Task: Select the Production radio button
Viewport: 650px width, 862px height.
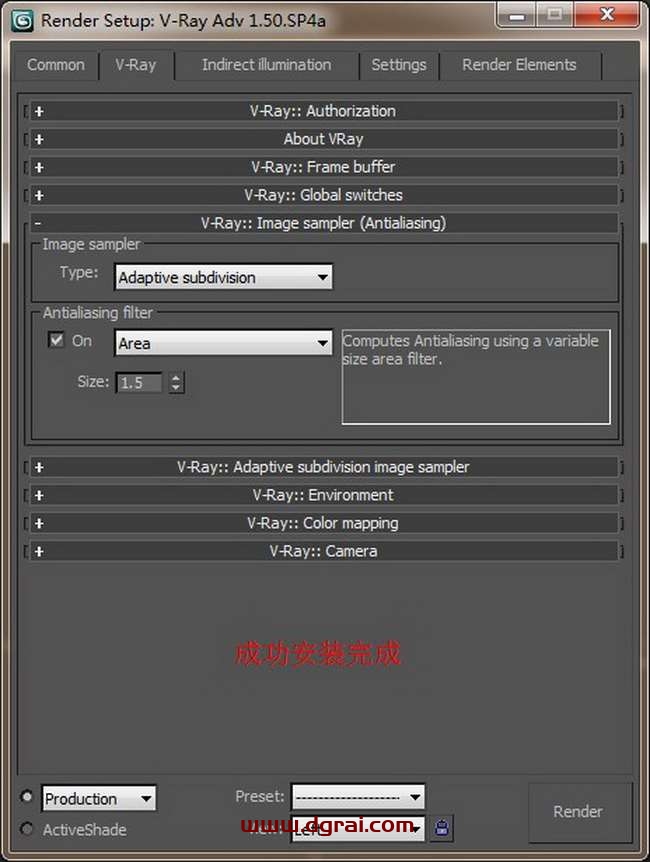Action: 26,797
